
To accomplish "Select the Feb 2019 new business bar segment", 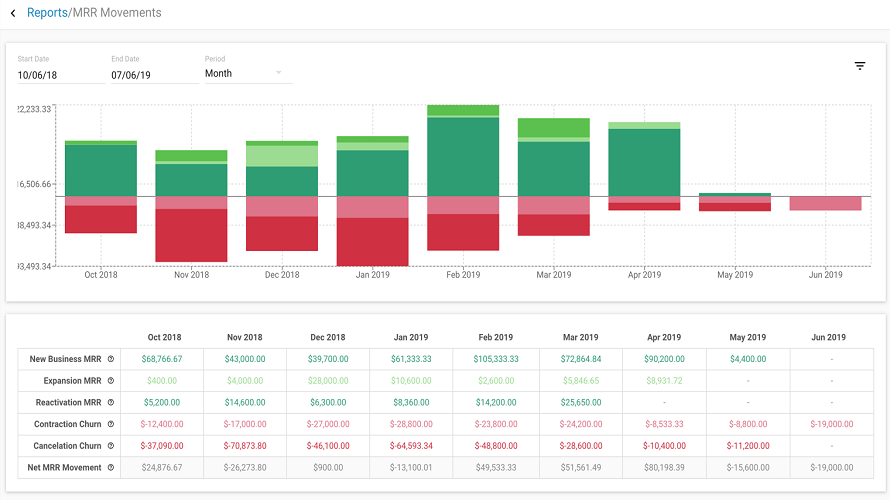I will coord(463,157).
